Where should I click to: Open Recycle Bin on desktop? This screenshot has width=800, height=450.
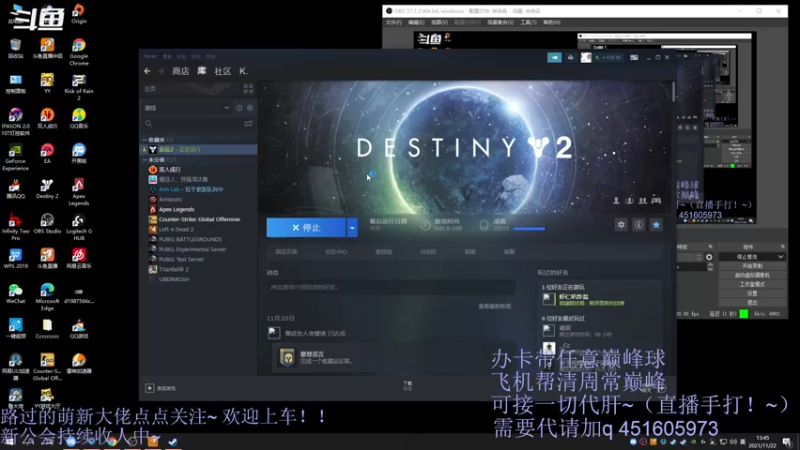coord(15,48)
